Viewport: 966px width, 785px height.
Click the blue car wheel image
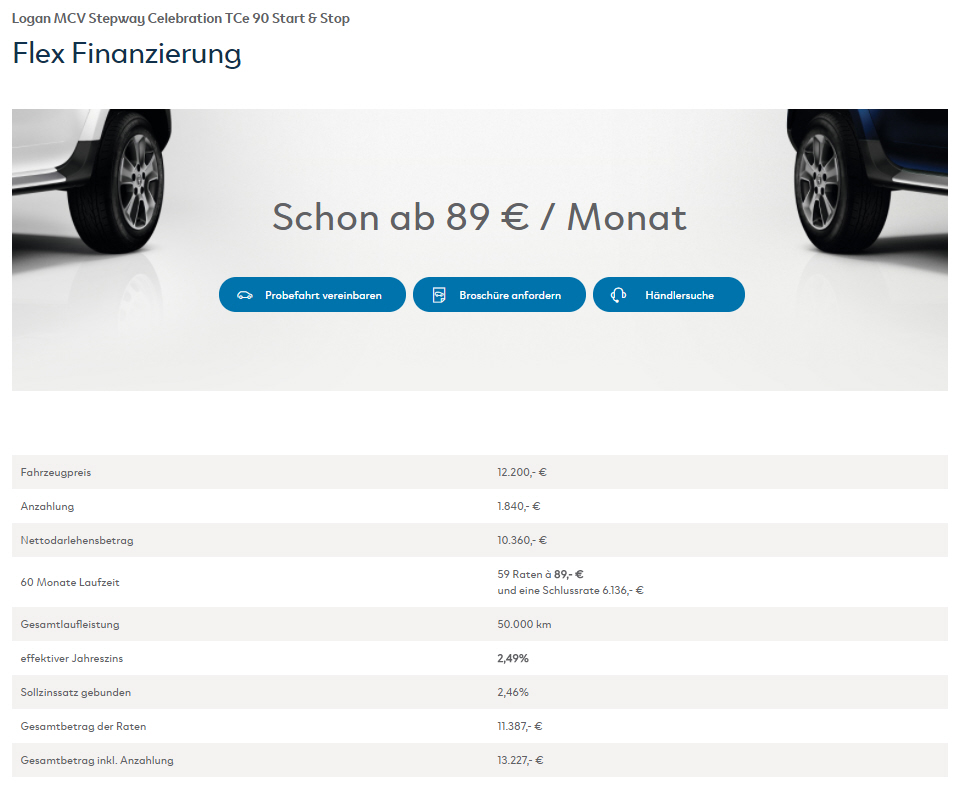867,182
